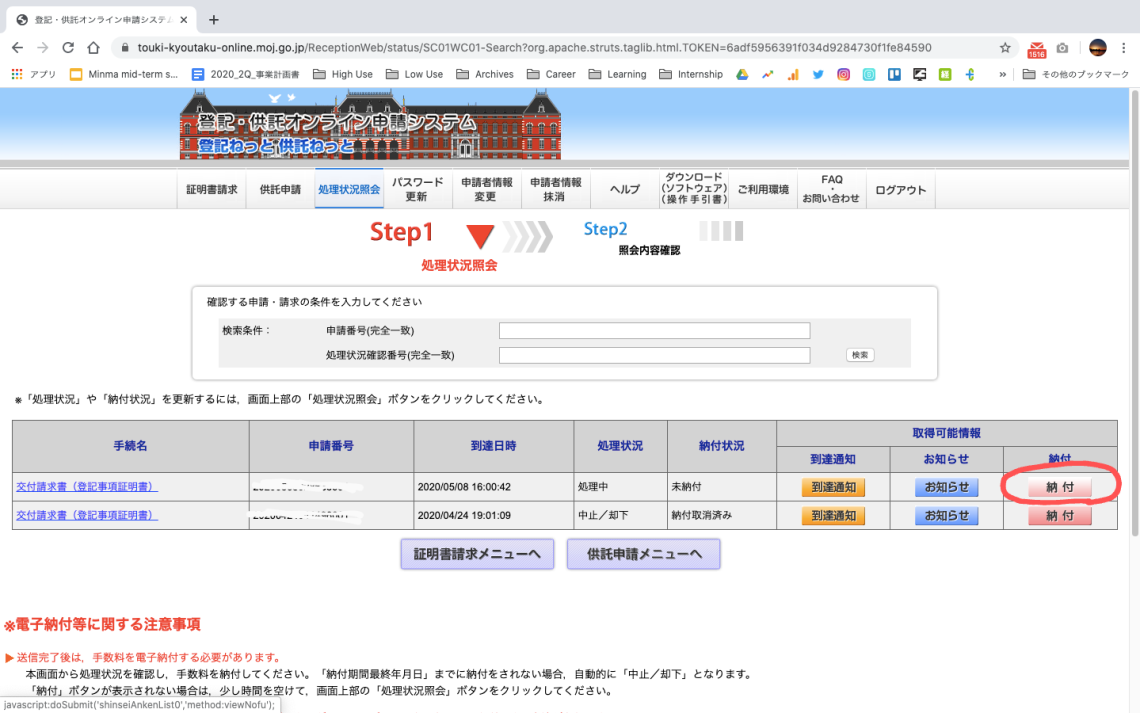1140x713 pixels.
Task: Open the Instagram bookmark icon
Action: click(x=843, y=73)
